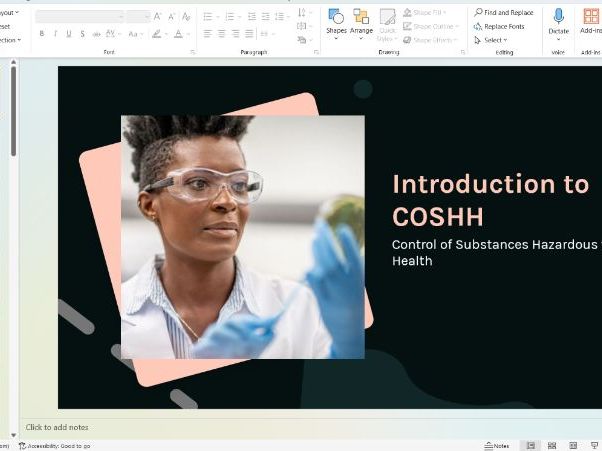Start slide show from status bar
The height and width of the screenshot is (451, 602).
click(x=594, y=446)
